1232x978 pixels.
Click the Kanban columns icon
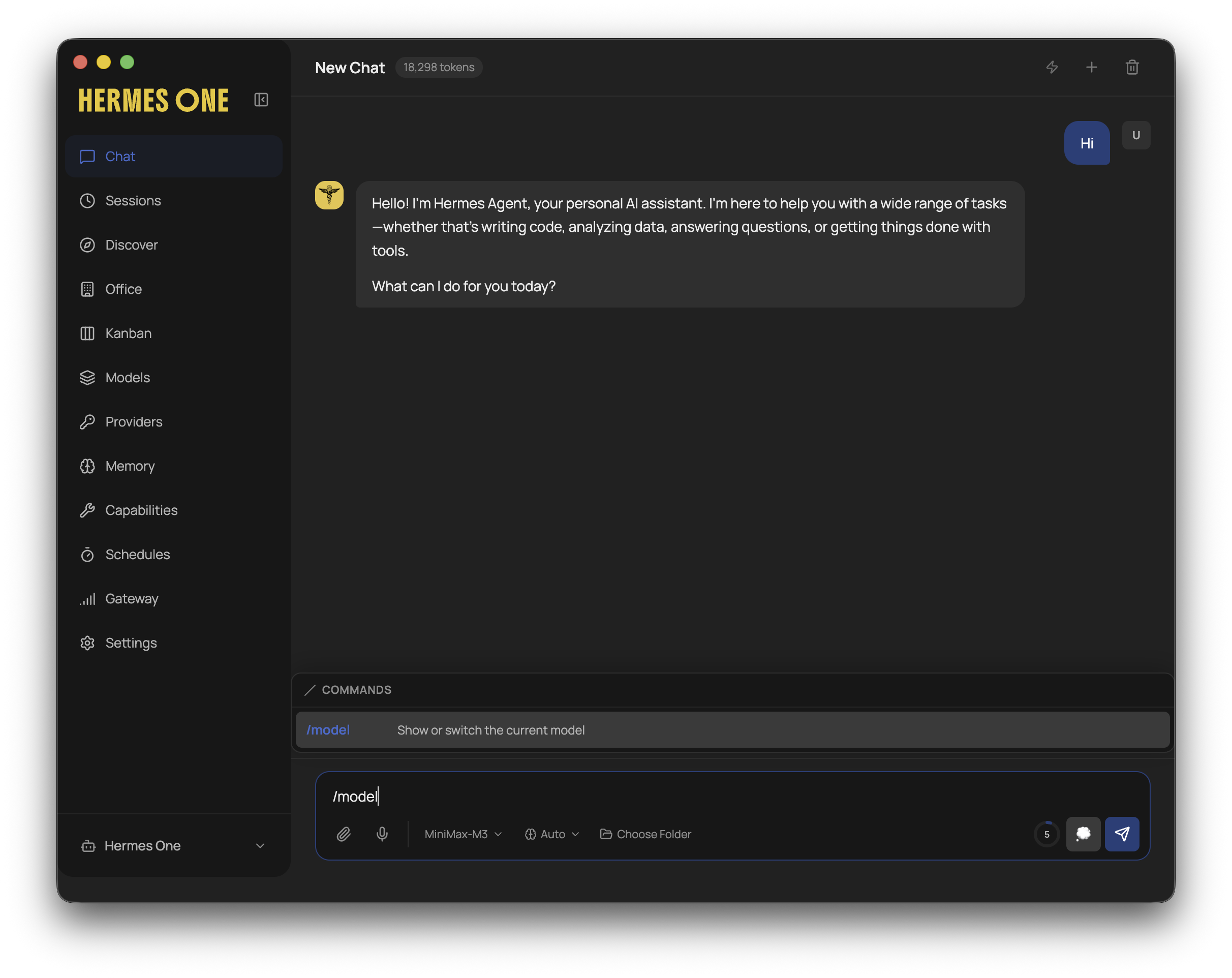87,333
